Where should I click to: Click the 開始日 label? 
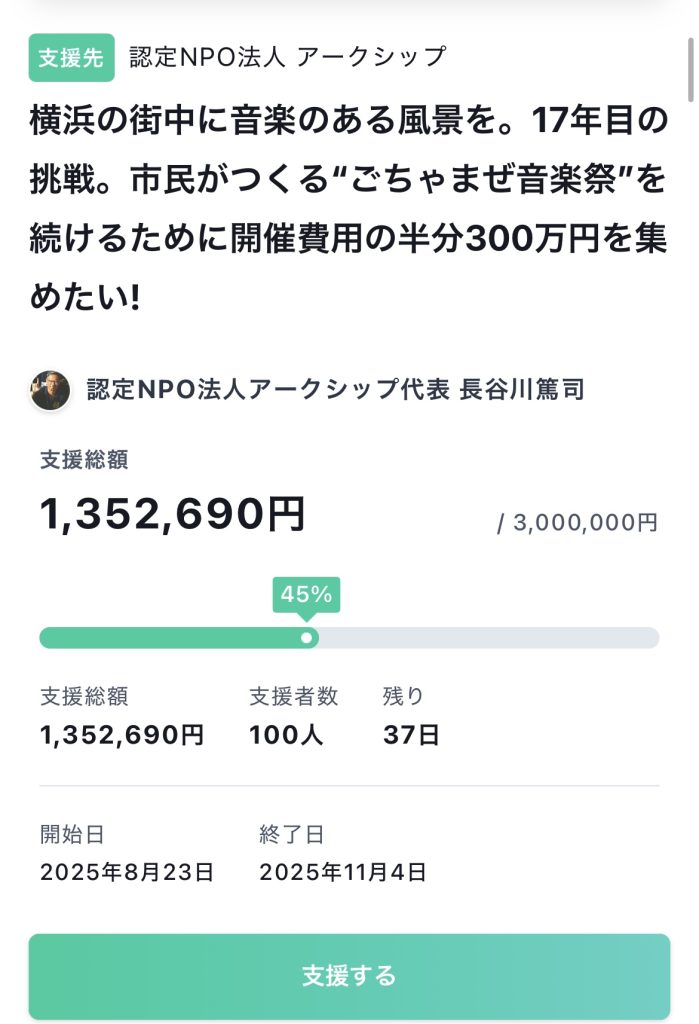click(72, 834)
